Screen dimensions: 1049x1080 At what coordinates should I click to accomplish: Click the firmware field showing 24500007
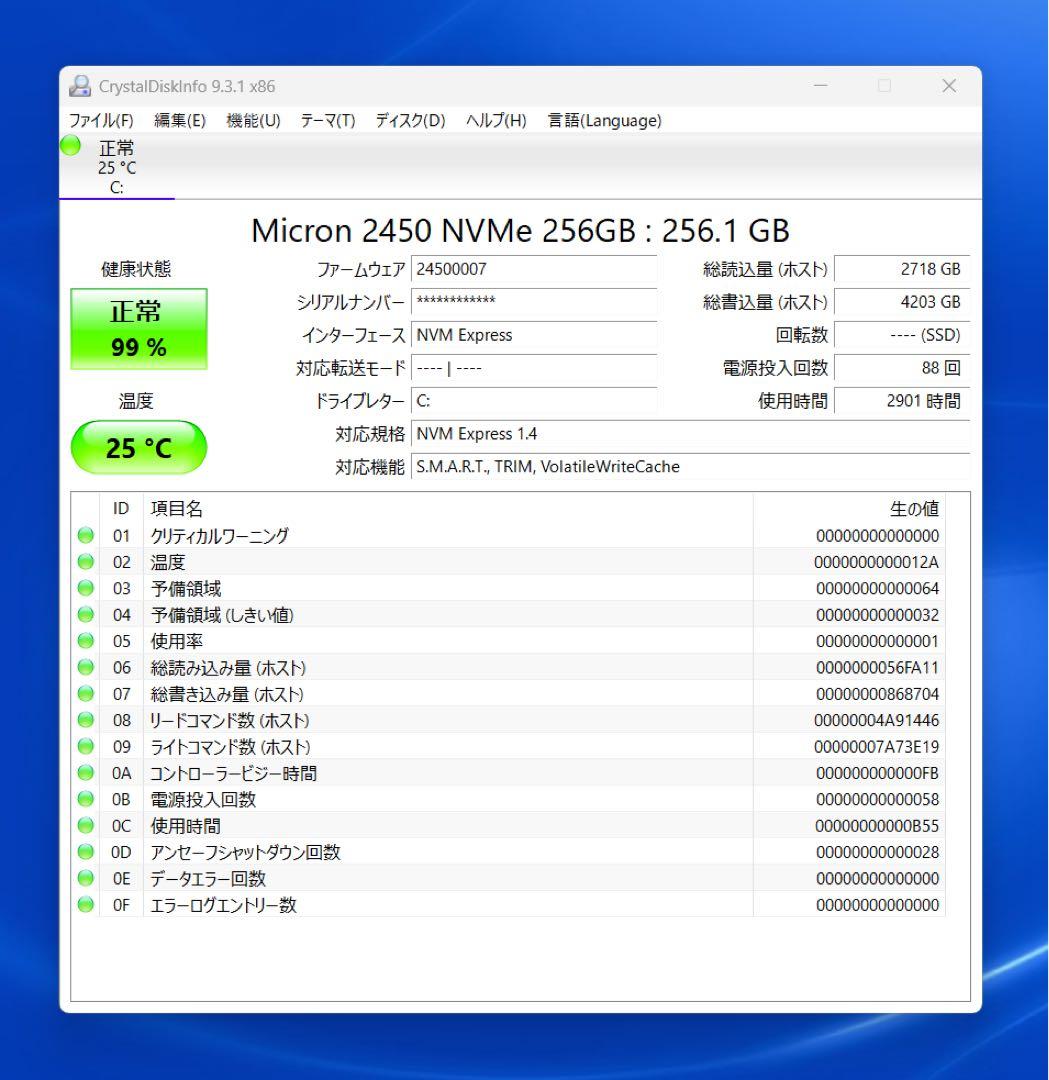coord(535,268)
